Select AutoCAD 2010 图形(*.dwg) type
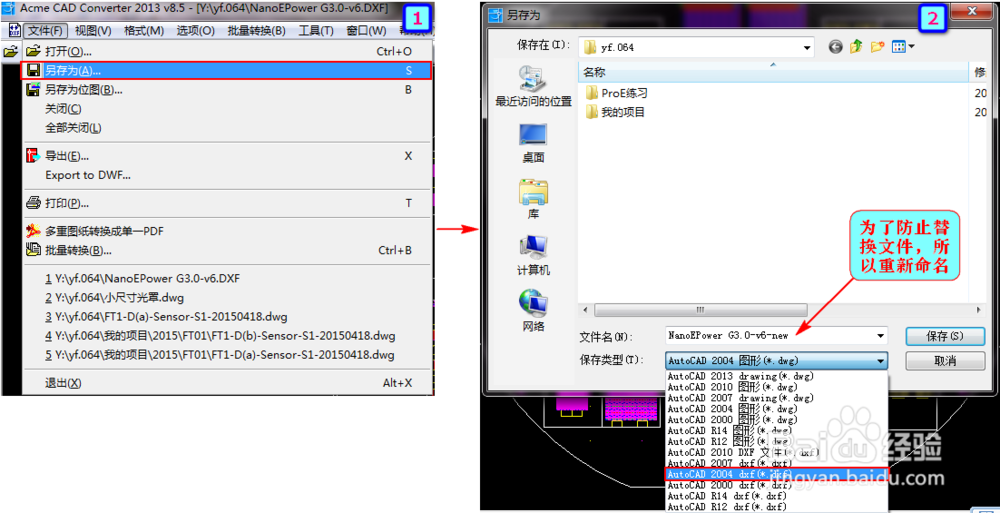 pos(776,387)
